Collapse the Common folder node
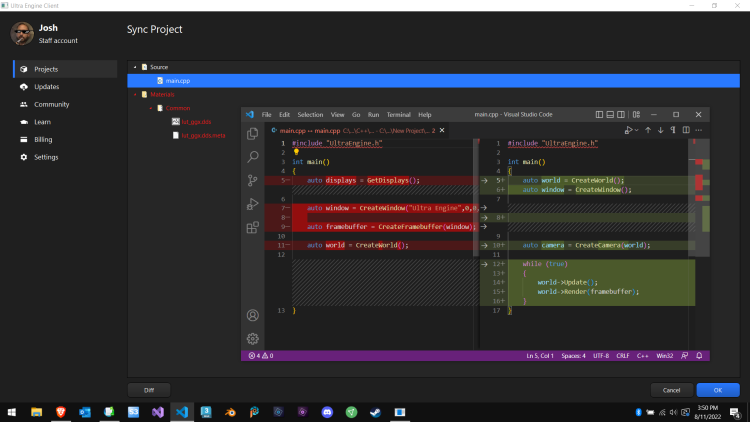750x422 pixels. coord(151,107)
